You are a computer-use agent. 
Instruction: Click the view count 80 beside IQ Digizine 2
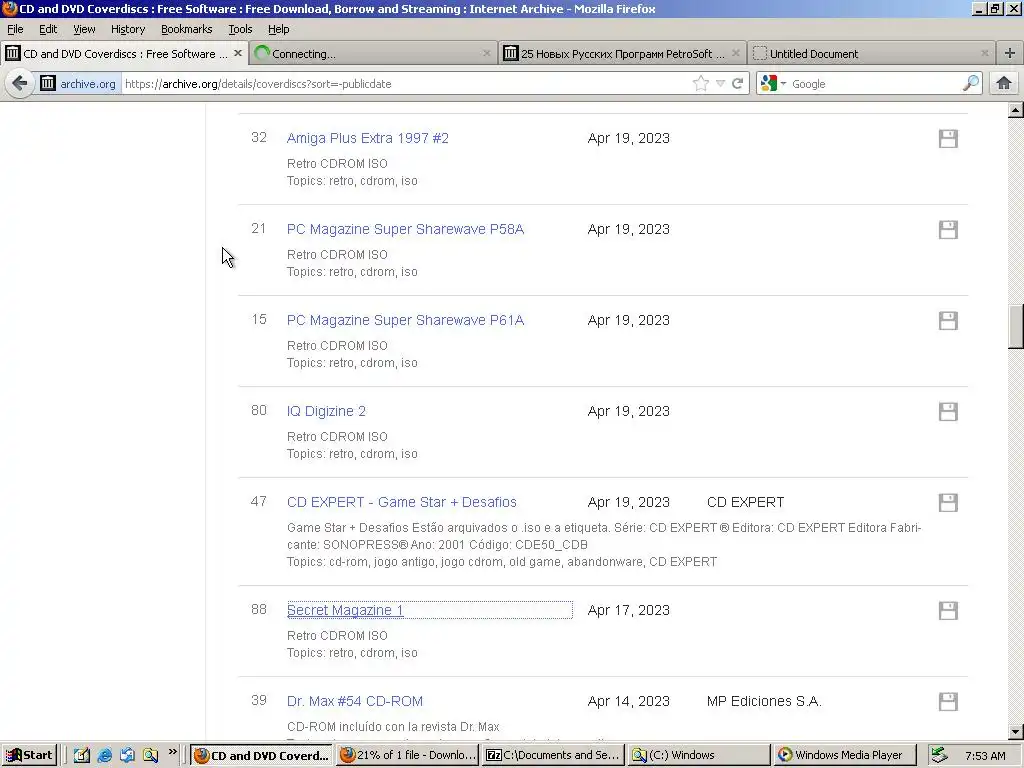click(259, 411)
